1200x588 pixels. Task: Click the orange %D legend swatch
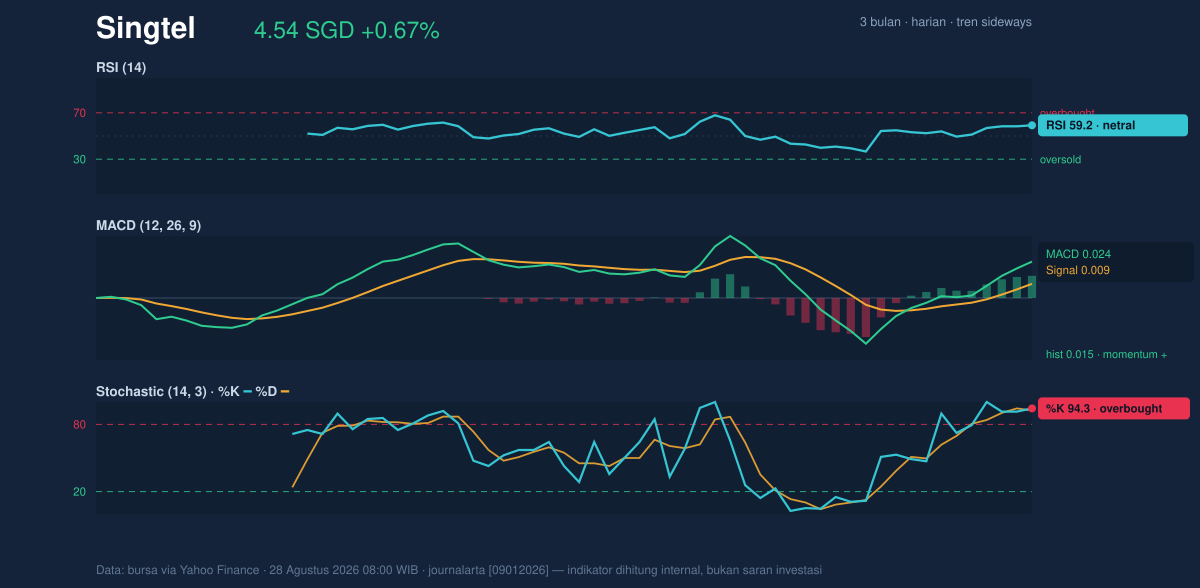[285, 391]
